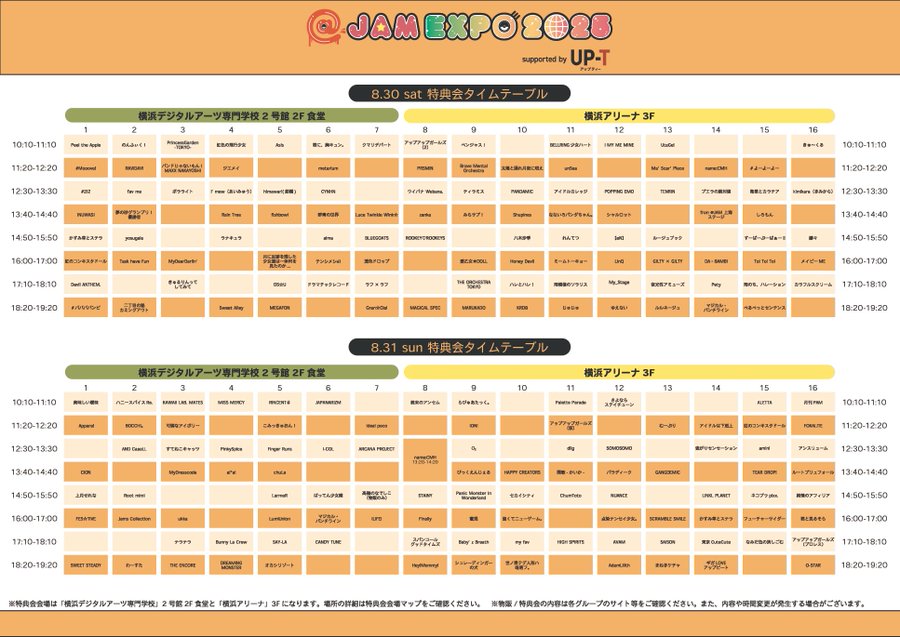Select the Bunny La Crew cell
Screen dimensions: 900x637
[x=231, y=542]
